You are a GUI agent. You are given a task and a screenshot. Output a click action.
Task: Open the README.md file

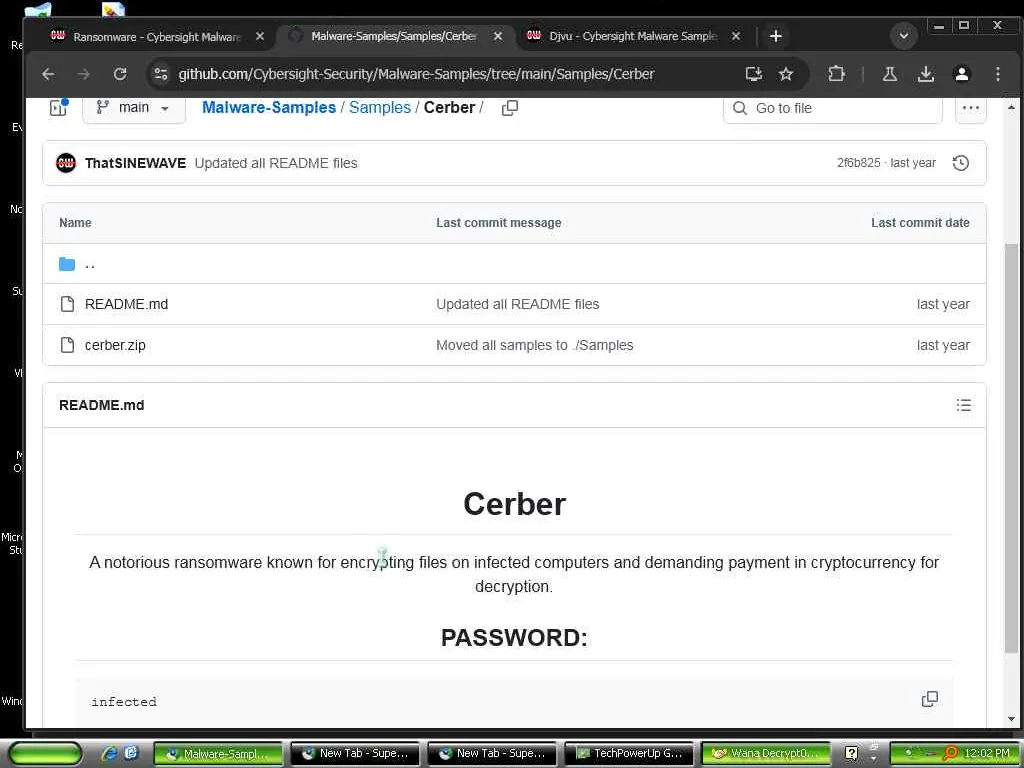127,304
